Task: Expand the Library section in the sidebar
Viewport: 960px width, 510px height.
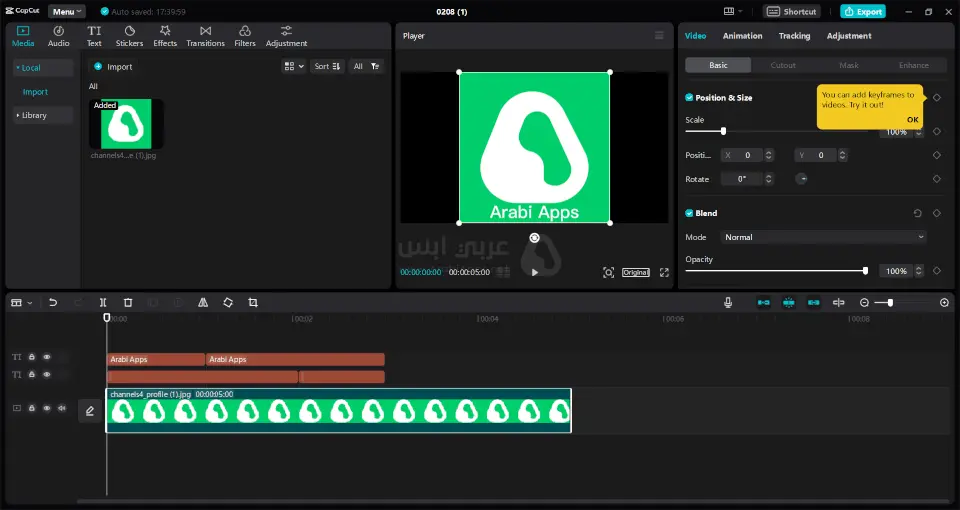Action: coord(34,115)
